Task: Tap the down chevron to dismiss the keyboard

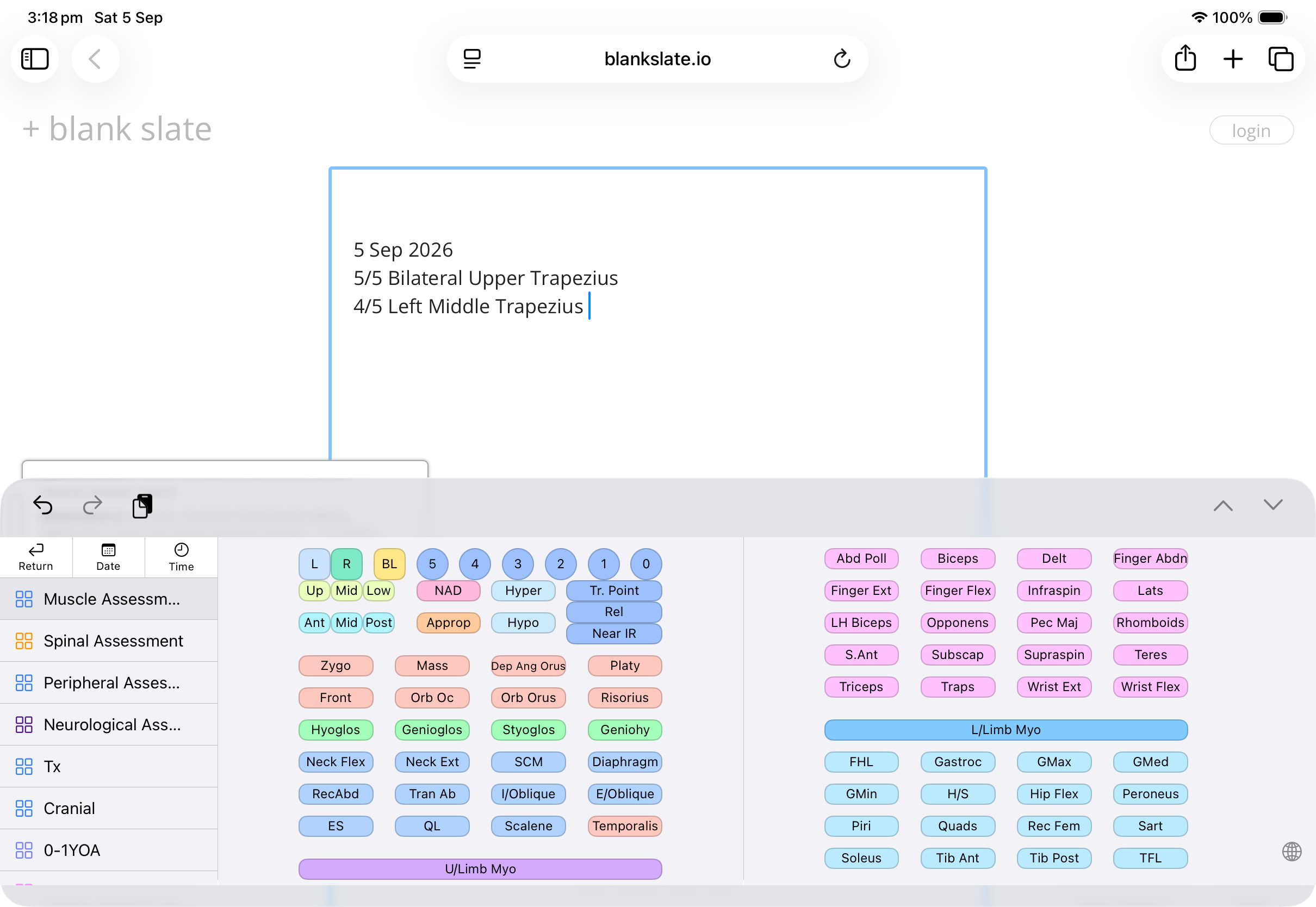Action: 1273,505
